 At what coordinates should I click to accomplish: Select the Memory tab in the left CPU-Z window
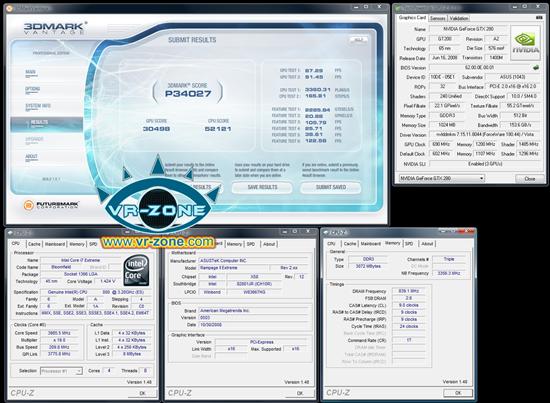point(76,244)
